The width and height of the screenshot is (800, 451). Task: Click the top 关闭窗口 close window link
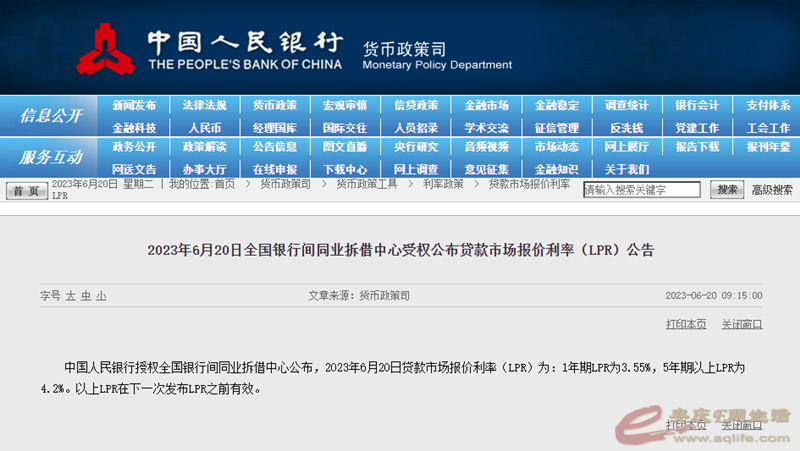(x=742, y=323)
